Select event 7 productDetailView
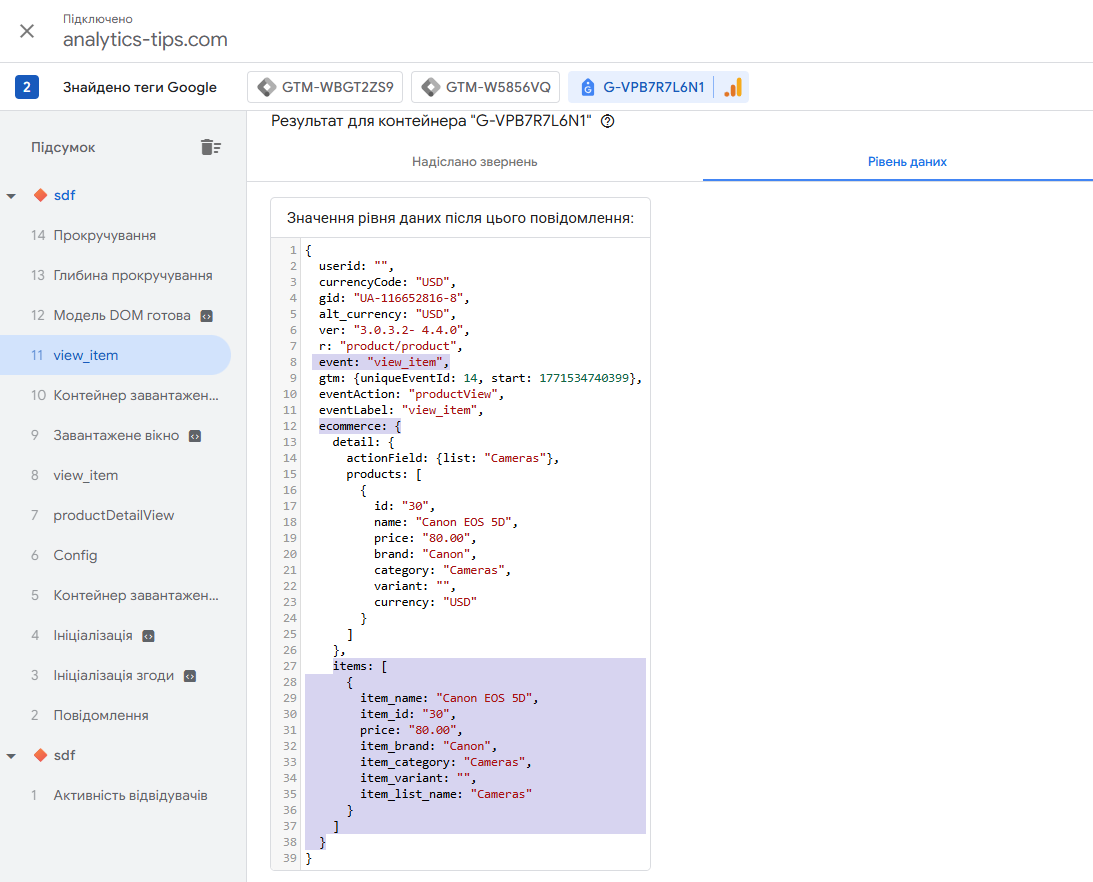 pos(113,515)
